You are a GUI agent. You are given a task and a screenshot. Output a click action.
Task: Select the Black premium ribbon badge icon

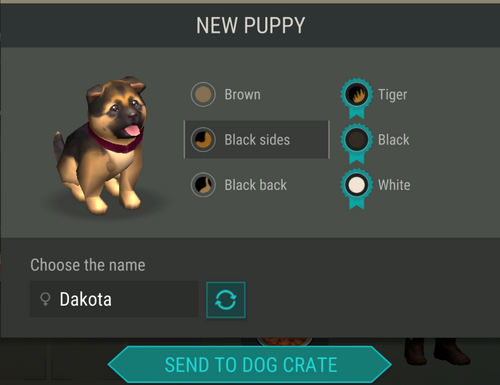click(356, 143)
